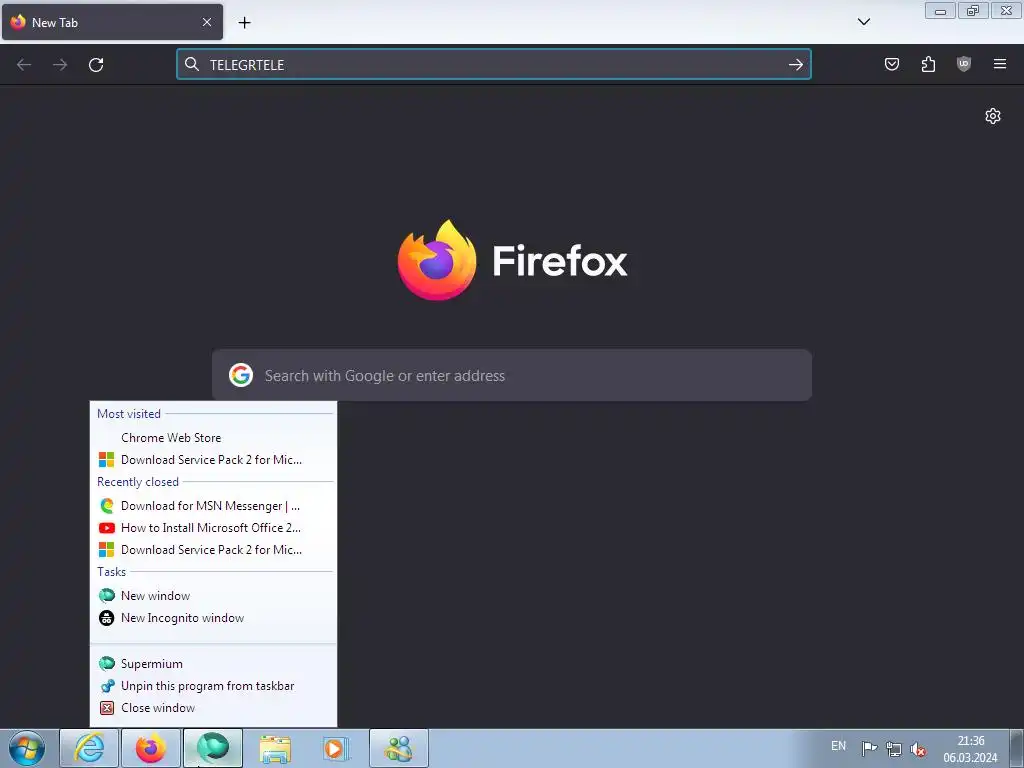The width and height of the screenshot is (1024, 768).
Task: Reload the current page
Action: click(96, 65)
